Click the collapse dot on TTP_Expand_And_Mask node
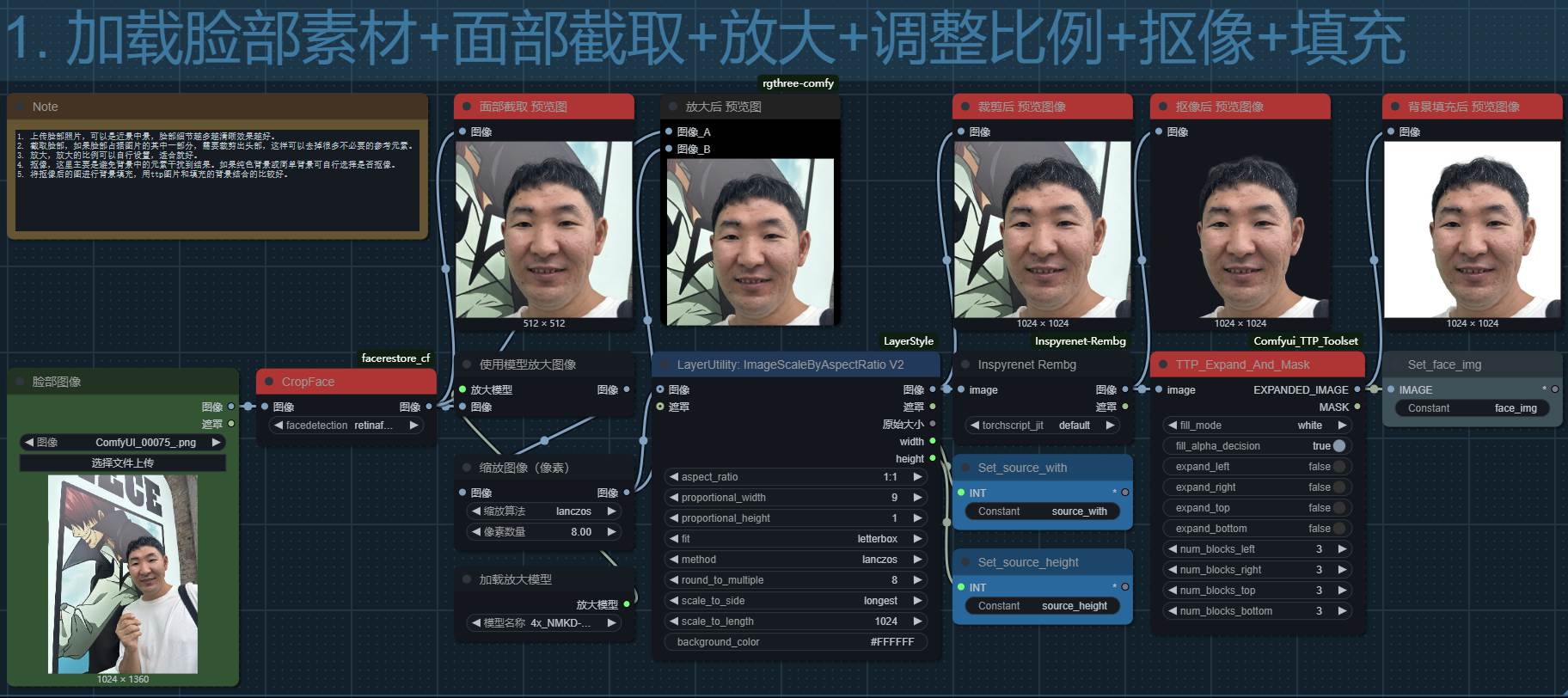Image resolution: width=1568 pixels, height=698 pixels. pyautogui.click(x=1163, y=364)
